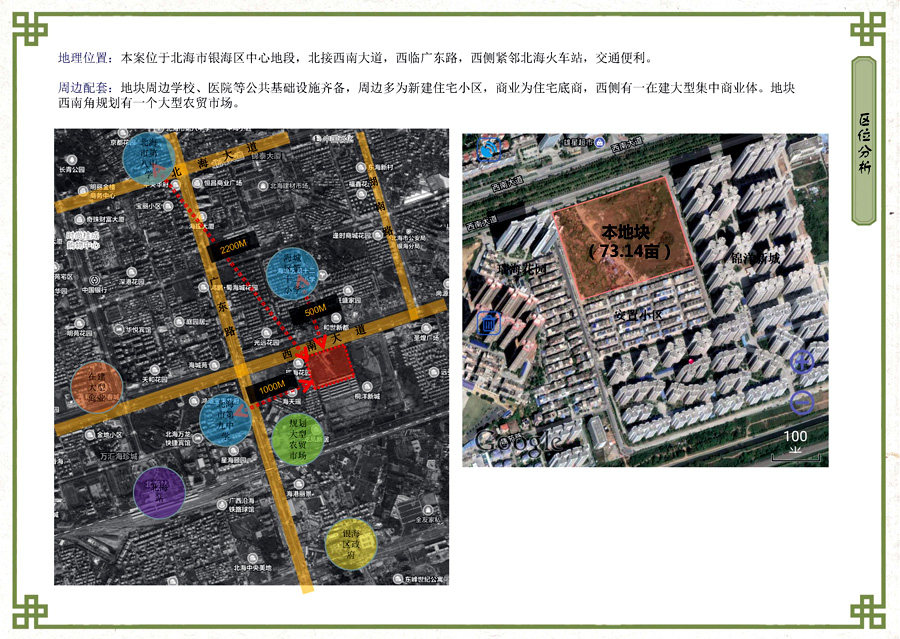This screenshot has width=900, height=639.
Task: Click the blue circle above the 500M label
Action: click(297, 273)
